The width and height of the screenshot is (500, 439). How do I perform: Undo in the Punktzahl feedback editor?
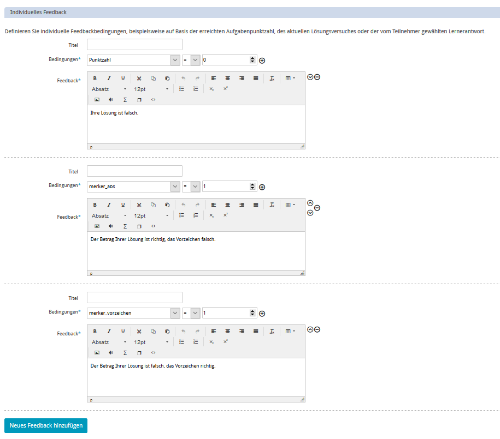point(183,78)
